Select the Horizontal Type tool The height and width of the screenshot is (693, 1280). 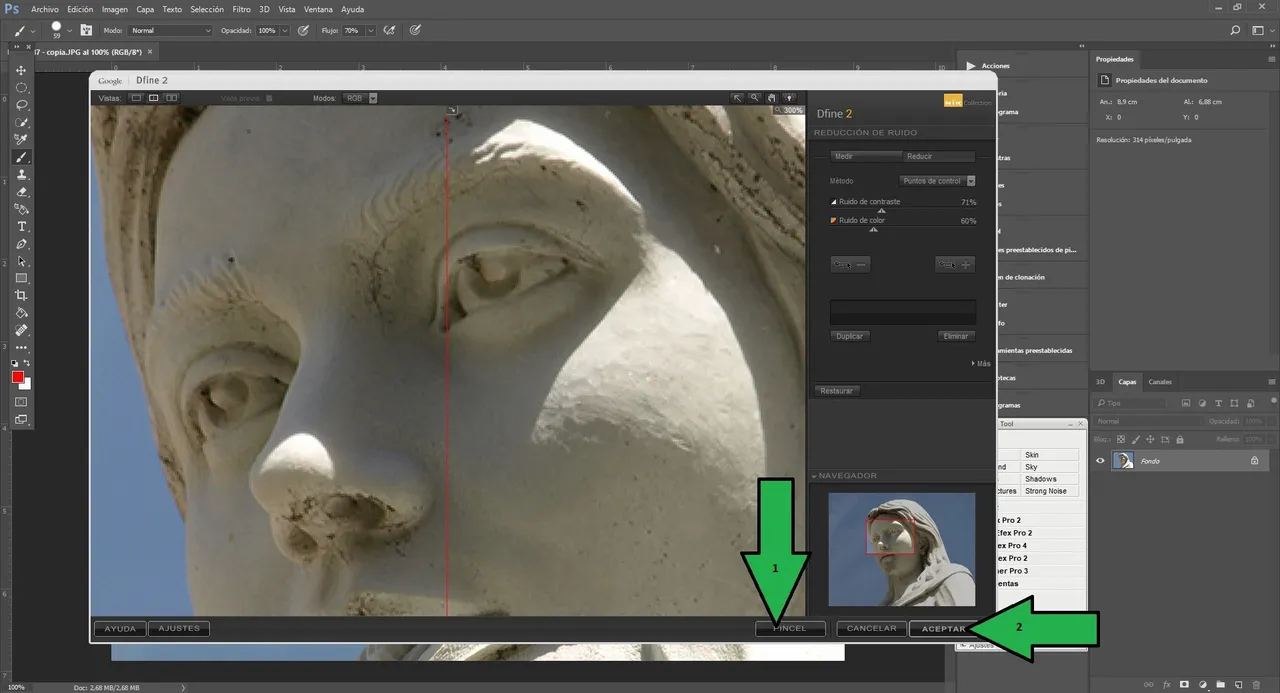pyautogui.click(x=21, y=227)
